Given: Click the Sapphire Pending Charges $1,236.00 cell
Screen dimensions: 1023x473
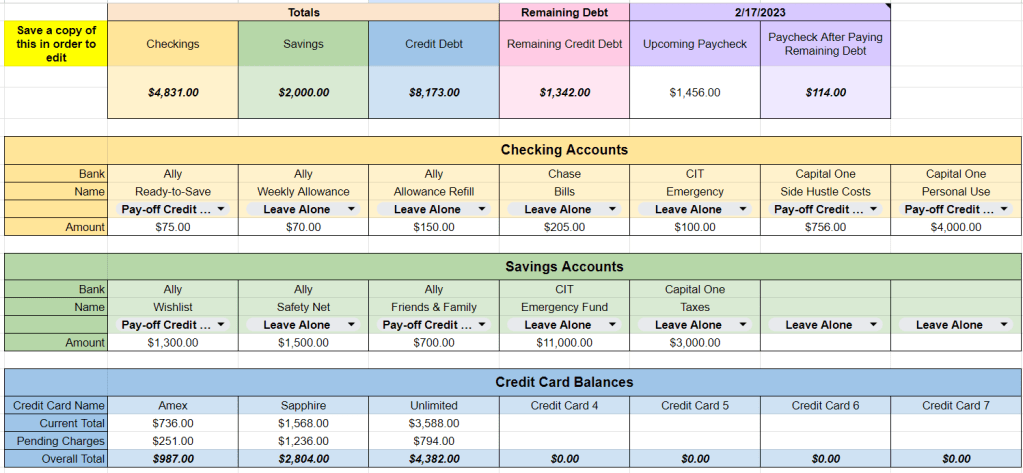Looking at the screenshot, I should point(303,441).
